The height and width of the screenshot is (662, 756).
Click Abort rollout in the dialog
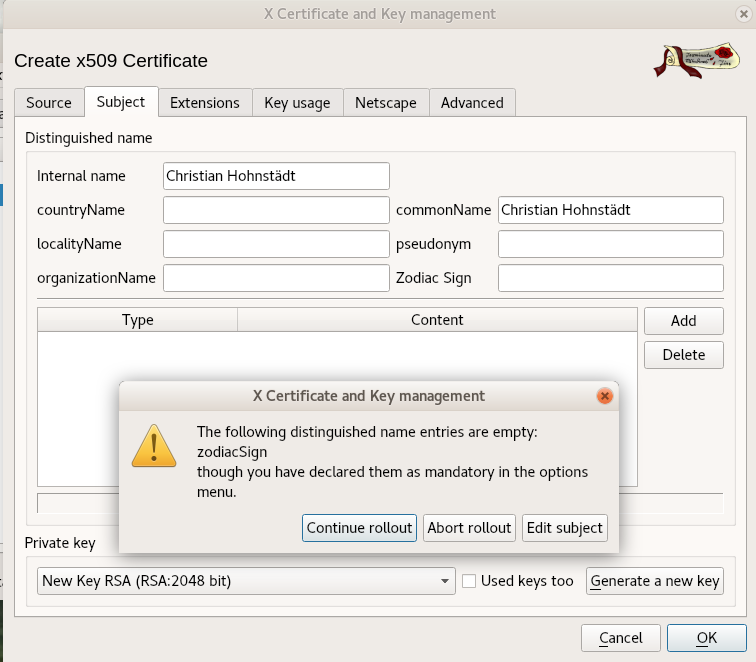click(x=469, y=528)
